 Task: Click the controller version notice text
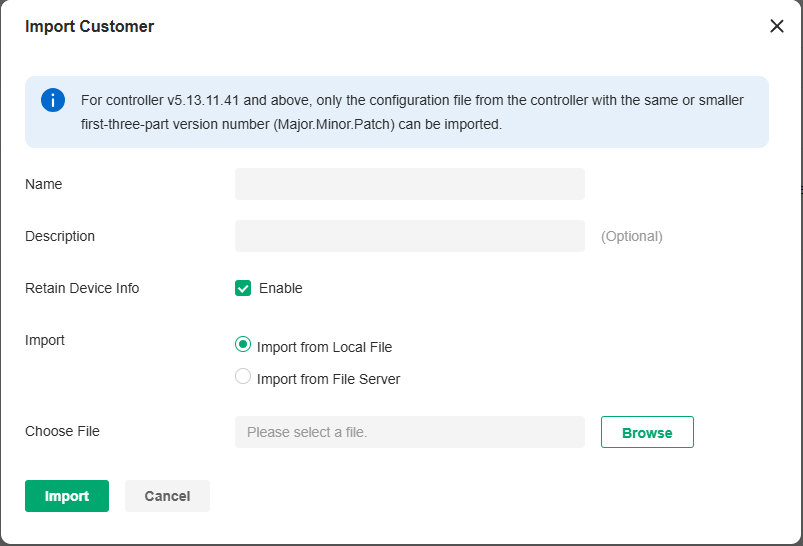pyautogui.click(x=411, y=112)
